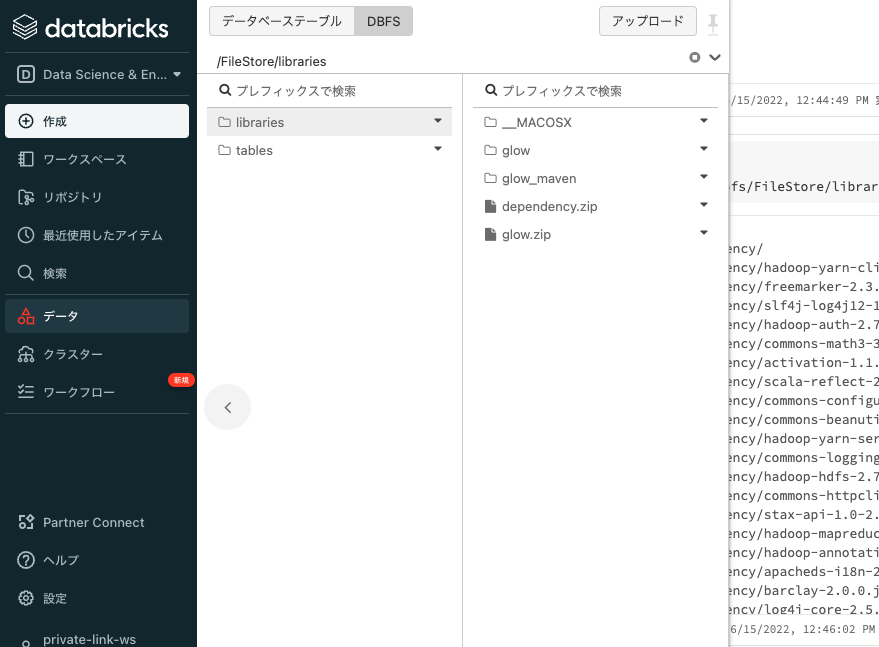Screen dimensions: 879x647
Task: Switch to データベーステーブル tab
Action: tap(282, 21)
